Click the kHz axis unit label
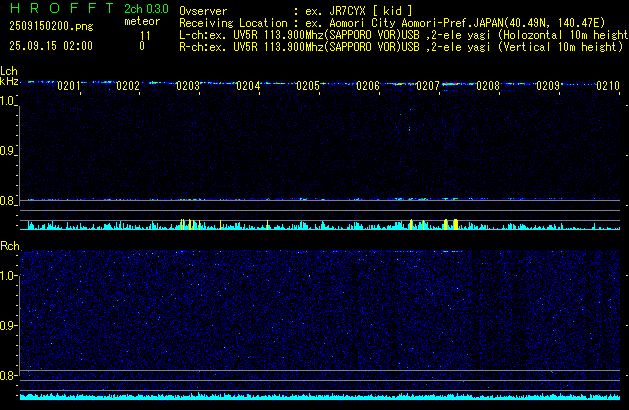This screenshot has width=629, height=410. tap(9, 81)
